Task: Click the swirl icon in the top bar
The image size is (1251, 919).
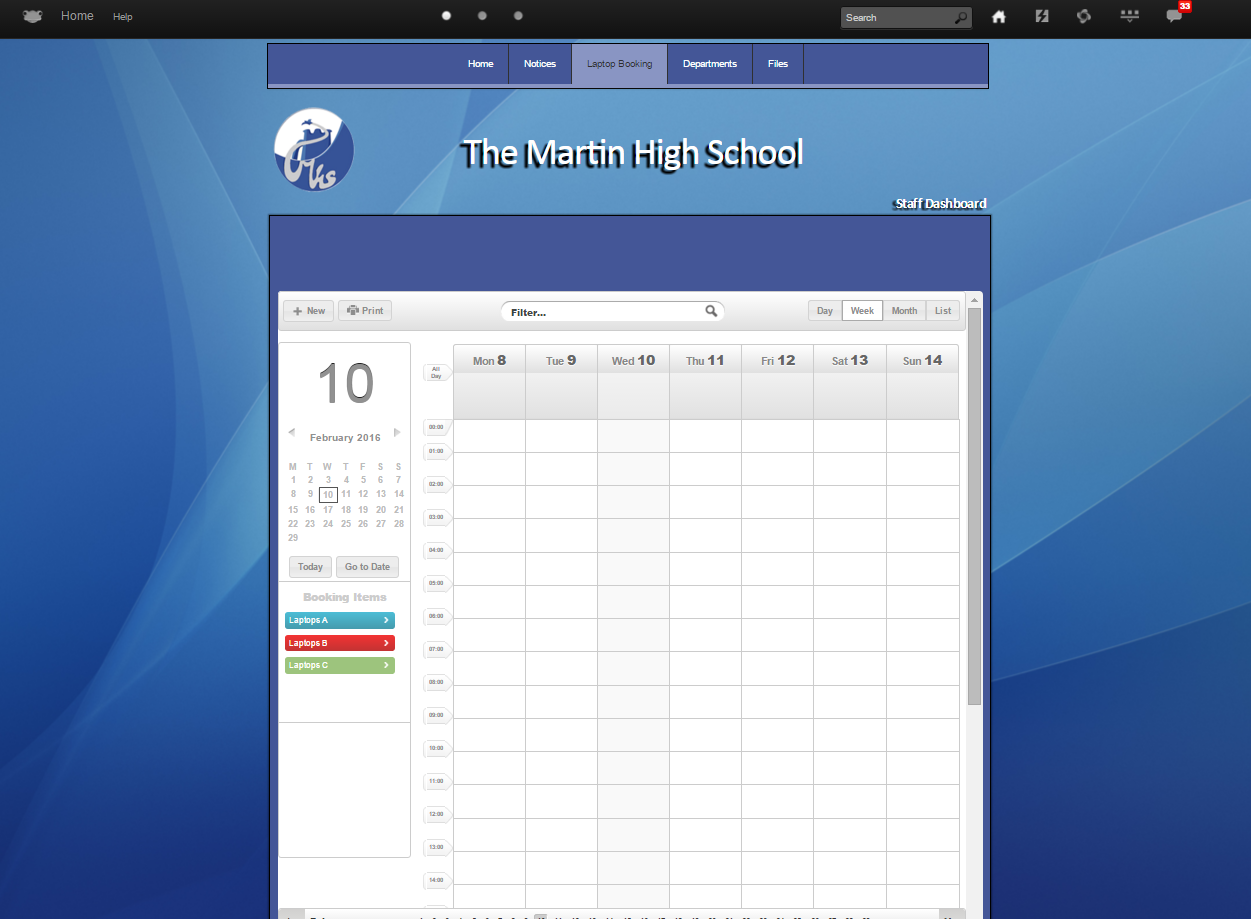Action: pyautogui.click(x=1083, y=16)
